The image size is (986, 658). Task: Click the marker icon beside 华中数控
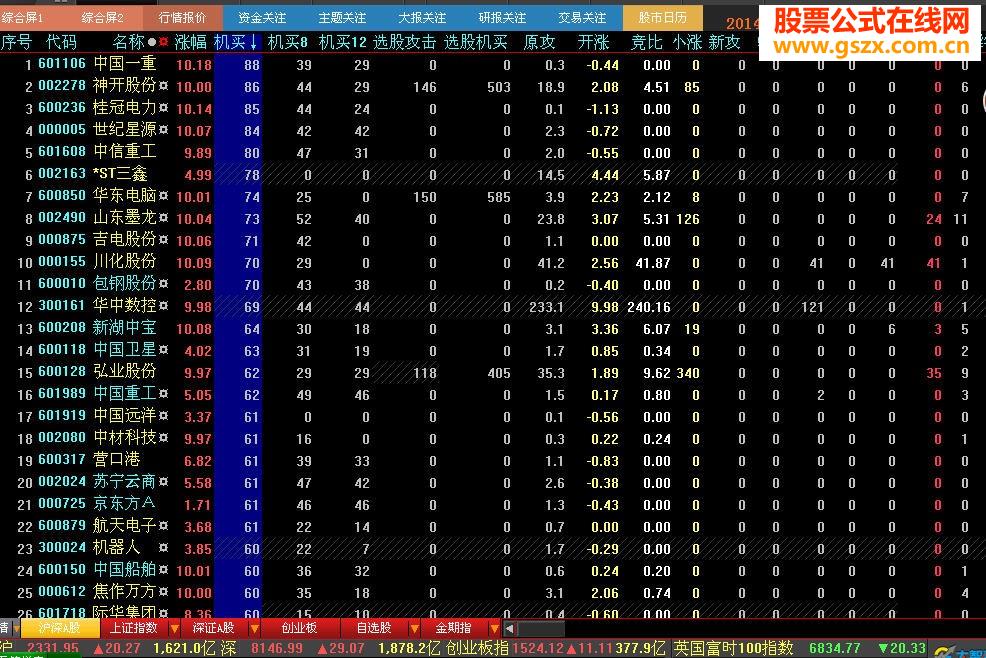coord(163,306)
